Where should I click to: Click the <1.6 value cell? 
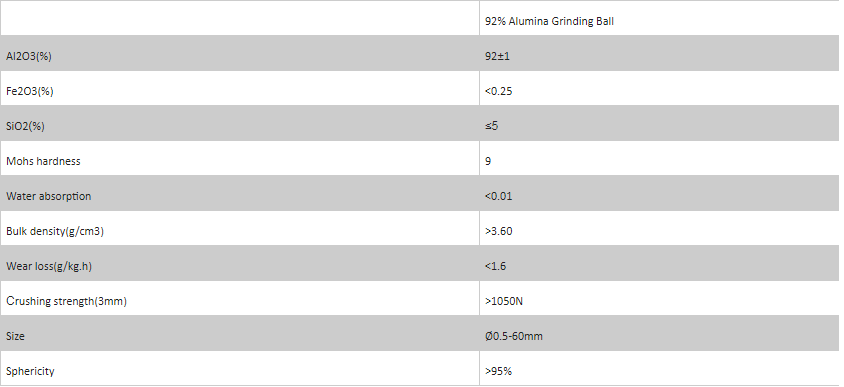495,266
